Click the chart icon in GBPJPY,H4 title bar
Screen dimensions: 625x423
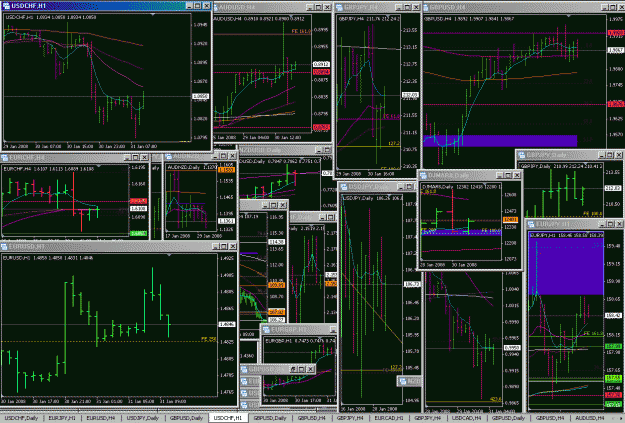click(340, 7)
